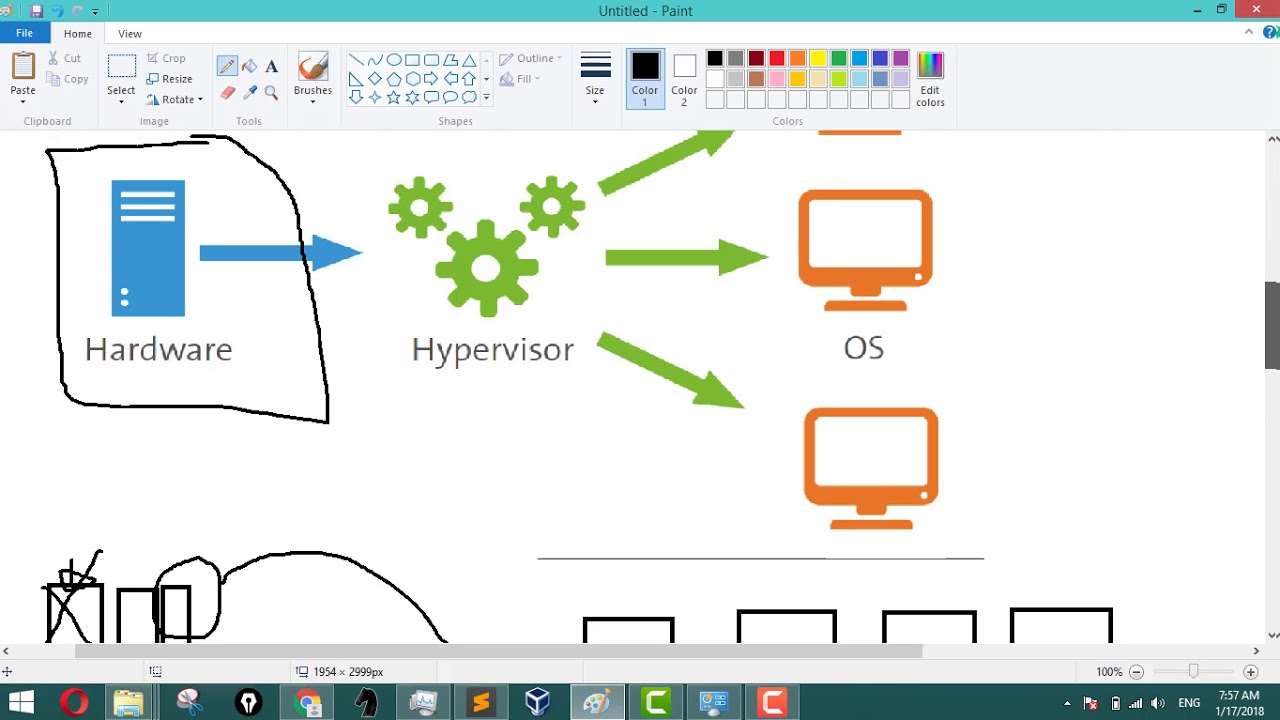Open Google Chrome from the taskbar

click(307, 703)
